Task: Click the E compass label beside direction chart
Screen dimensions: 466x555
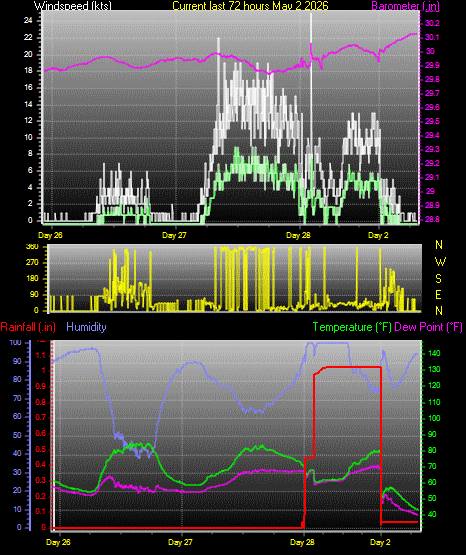Action: pyautogui.click(x=438, y=295)
